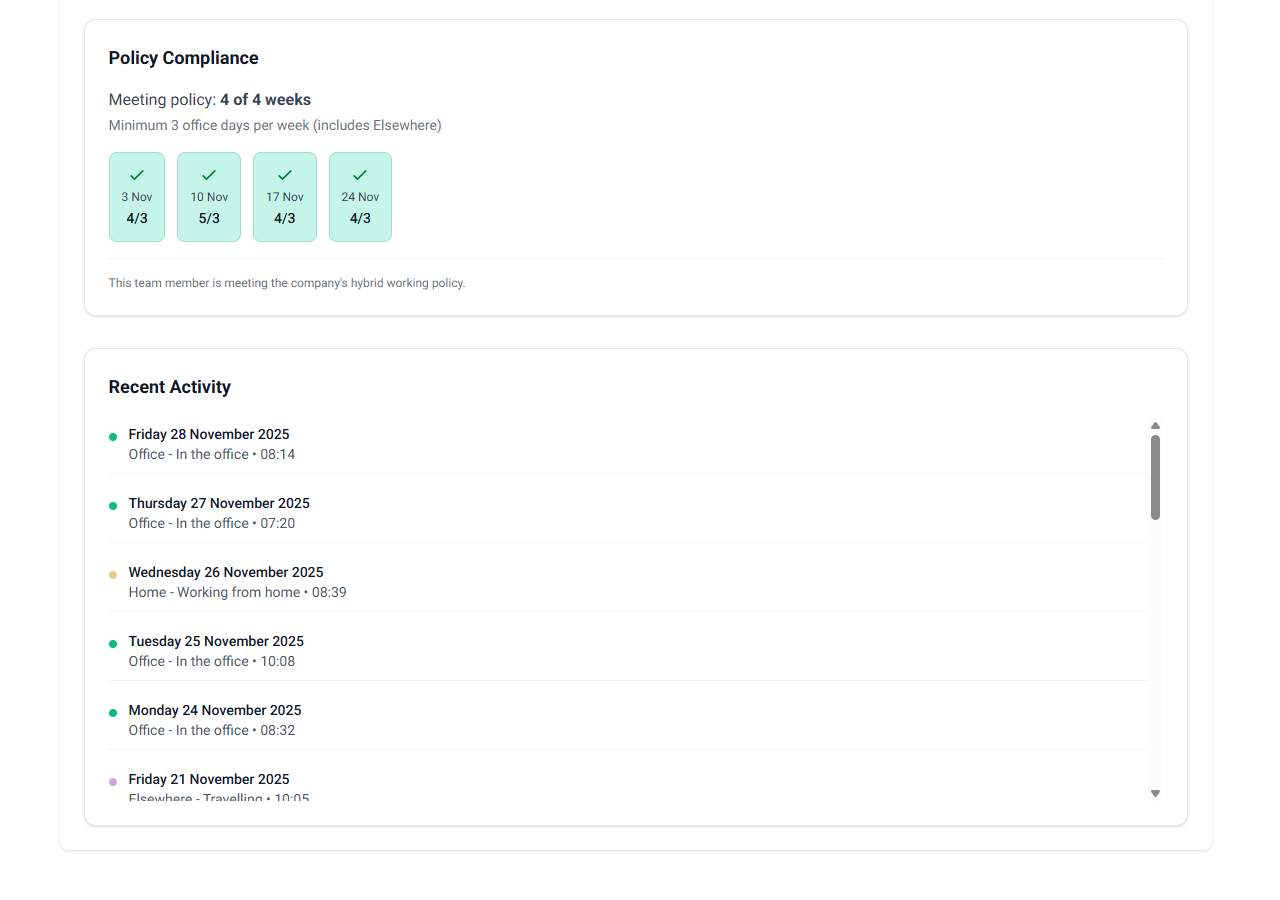Image resolution: width=1280 pixels, height=900 pixels.
Task: Click the checkmark icon on the 10 Nov week card
Action: point(209,174)
